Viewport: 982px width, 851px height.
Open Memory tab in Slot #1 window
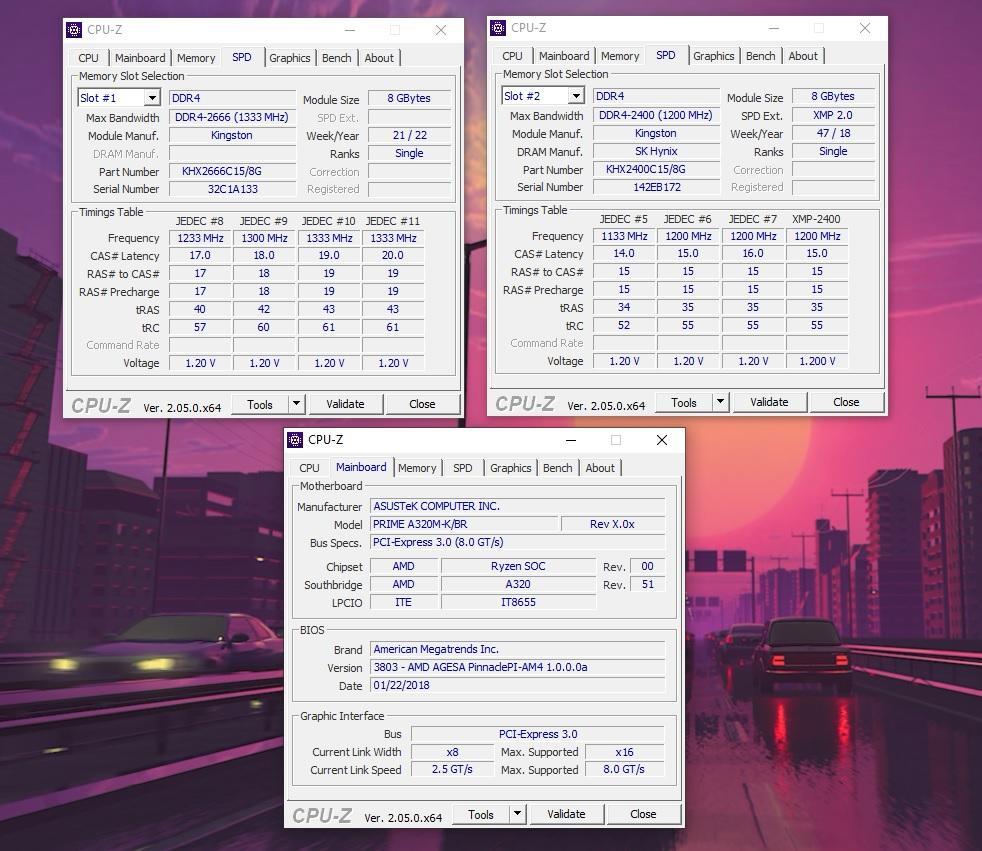(196, 58)
